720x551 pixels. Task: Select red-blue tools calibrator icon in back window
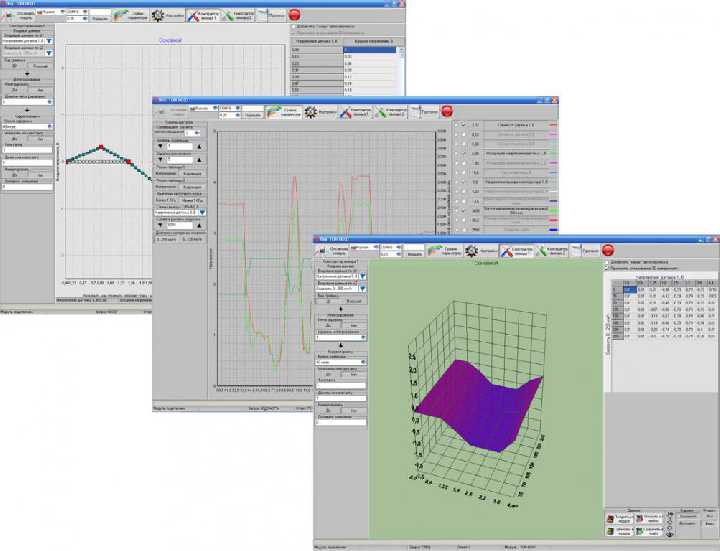coord(193,16)
